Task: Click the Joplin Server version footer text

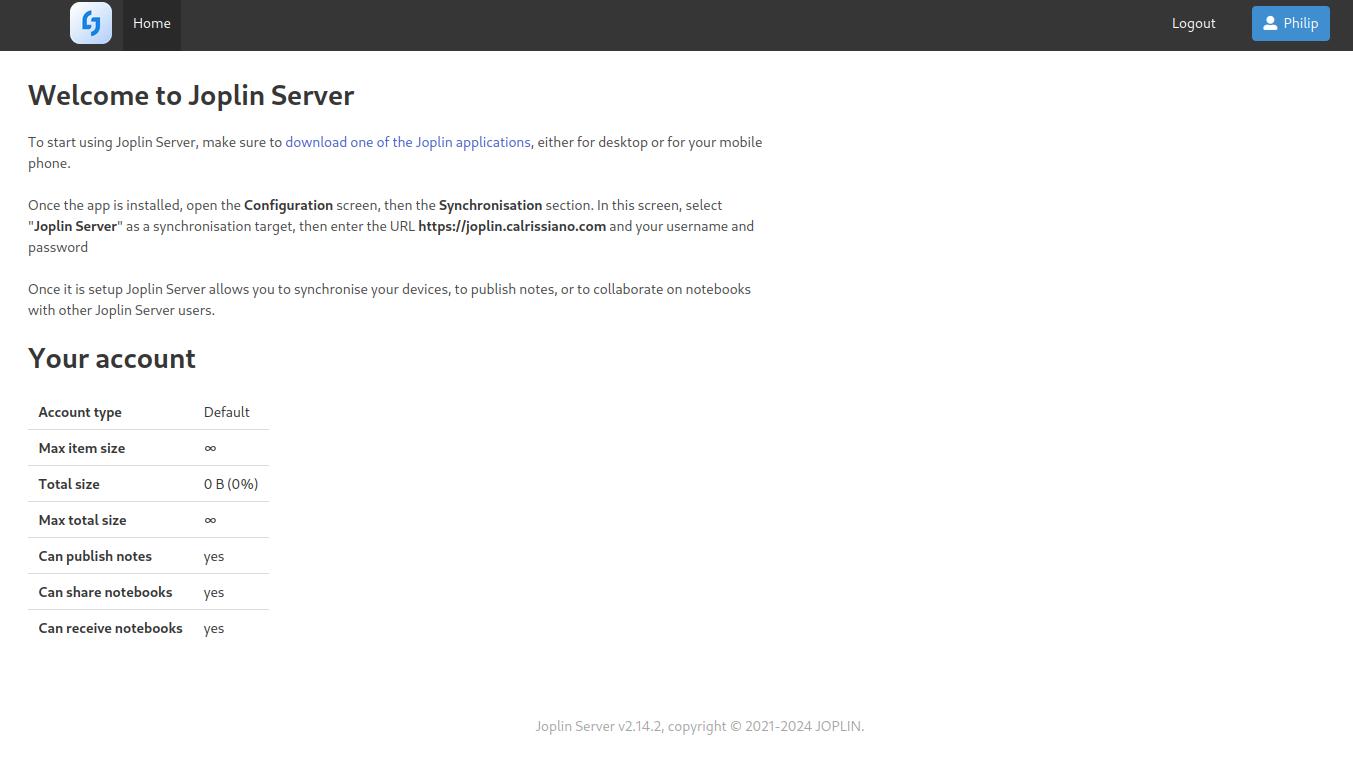Action: [699, 726]
